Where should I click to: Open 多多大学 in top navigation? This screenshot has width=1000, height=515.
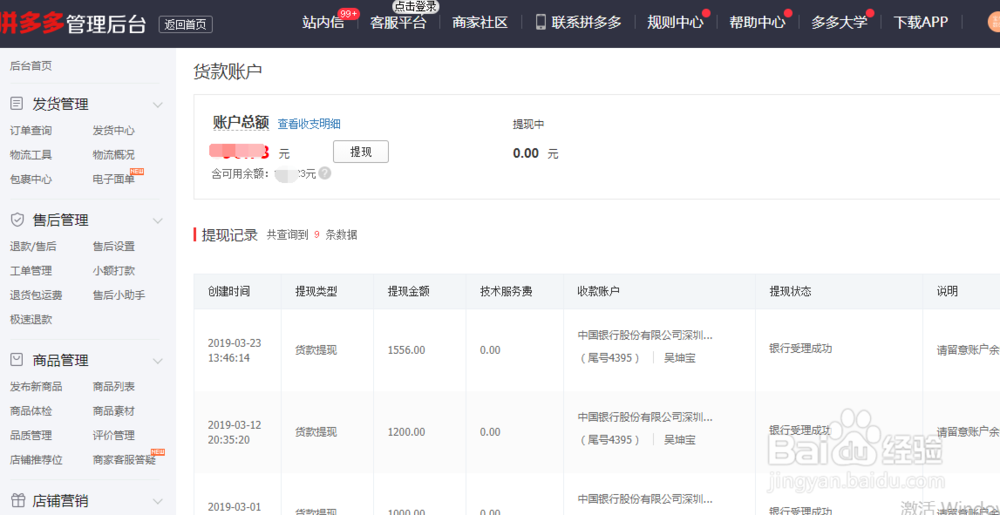coord(839,22)
